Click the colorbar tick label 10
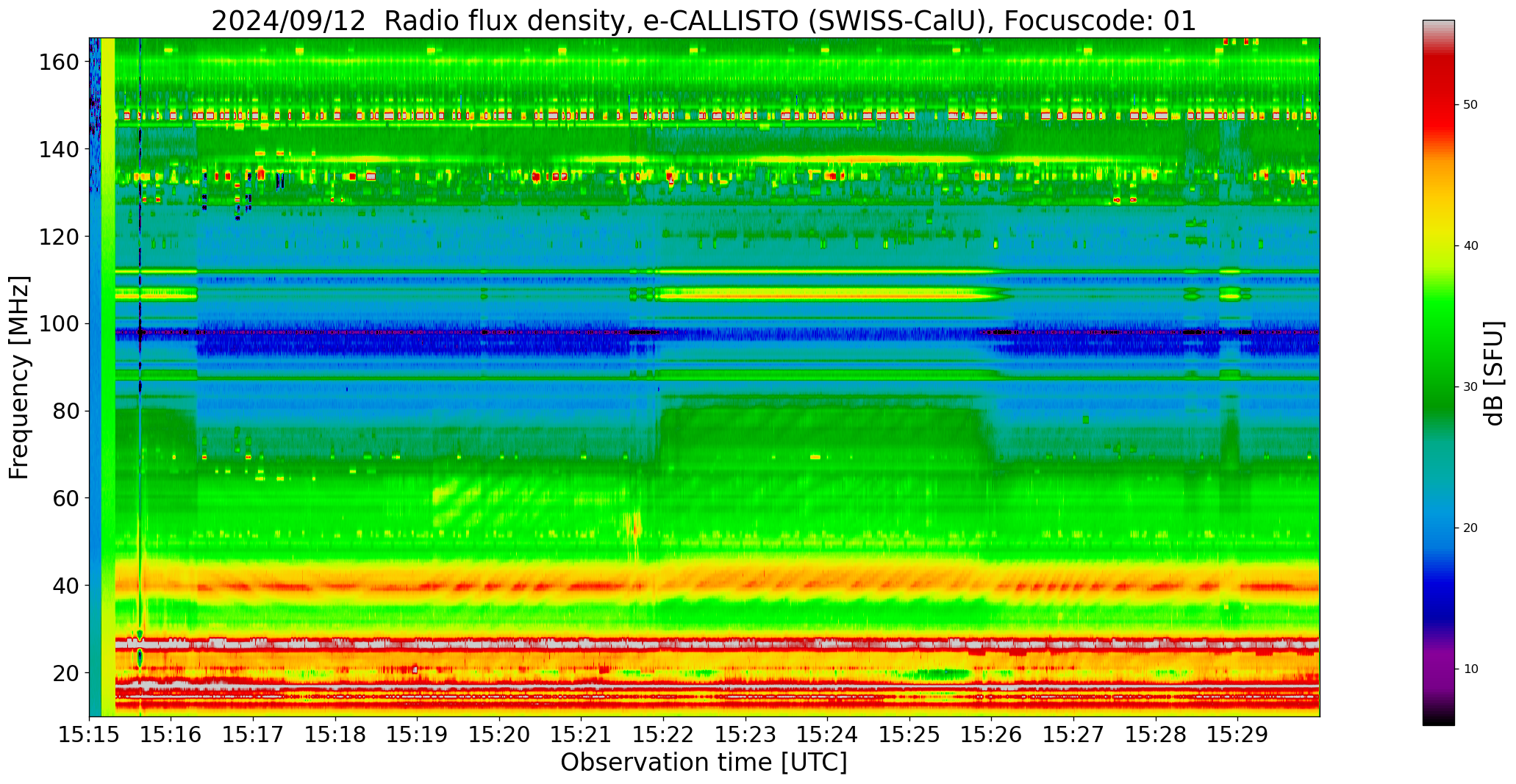Image resolution: width=1516 pixels, height=784 pixels. pos(1470,669)
